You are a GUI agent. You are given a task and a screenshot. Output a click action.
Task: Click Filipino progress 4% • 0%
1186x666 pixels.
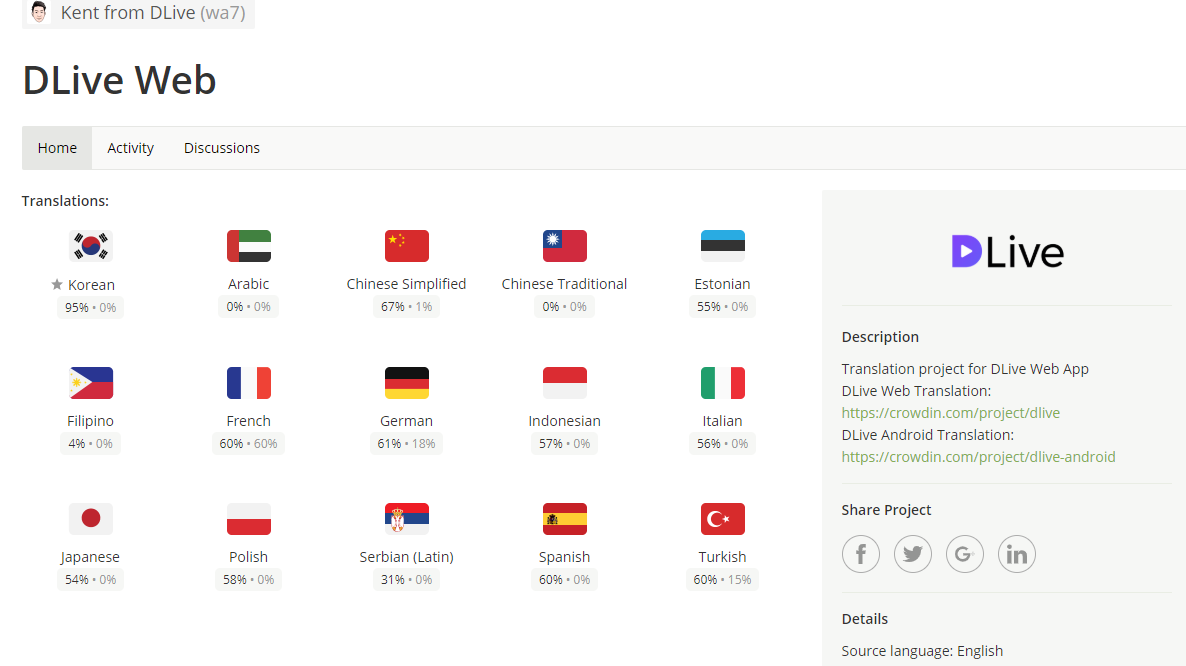91,444
